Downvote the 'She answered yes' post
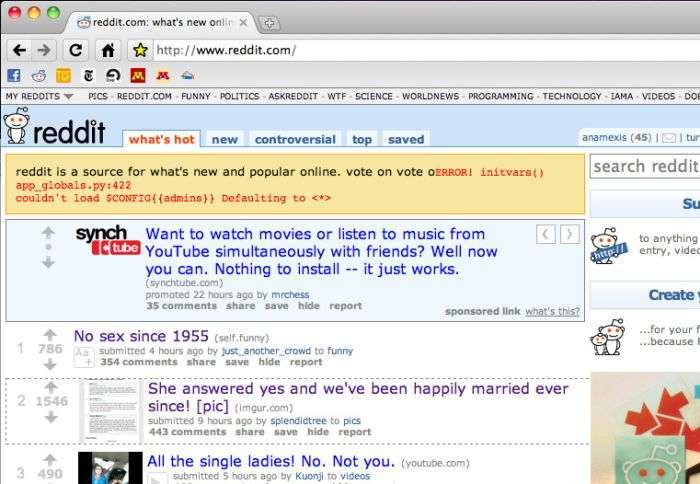700x484 pixels. 51,417
